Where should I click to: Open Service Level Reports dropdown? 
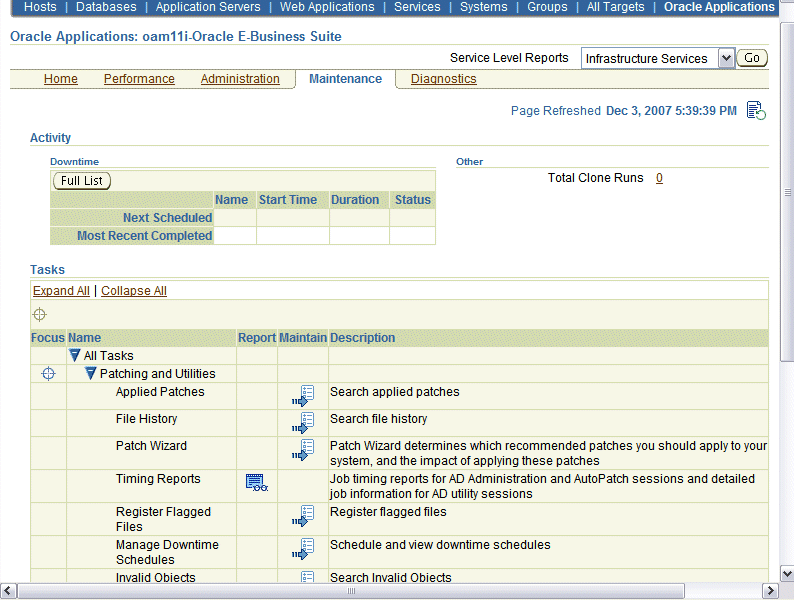[x=657, y=58]
